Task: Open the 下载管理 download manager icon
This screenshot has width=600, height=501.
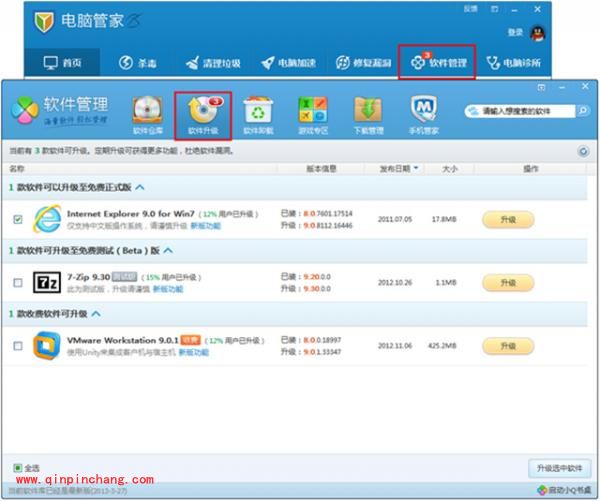Action: click(x=368, y=115)
